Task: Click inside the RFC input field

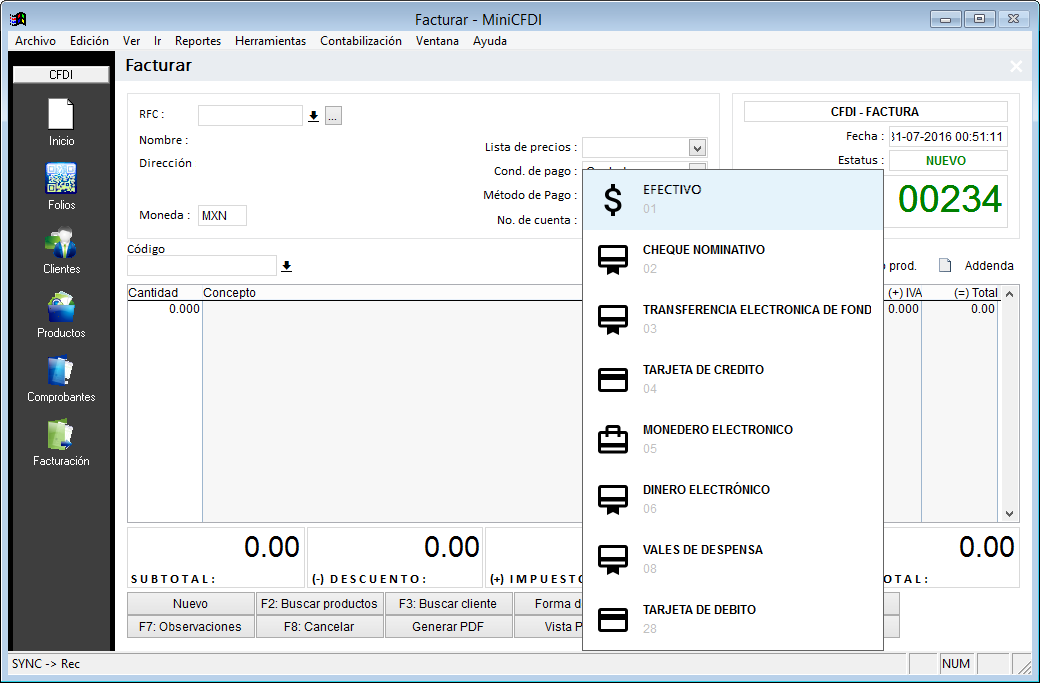Action: (250, 115)
